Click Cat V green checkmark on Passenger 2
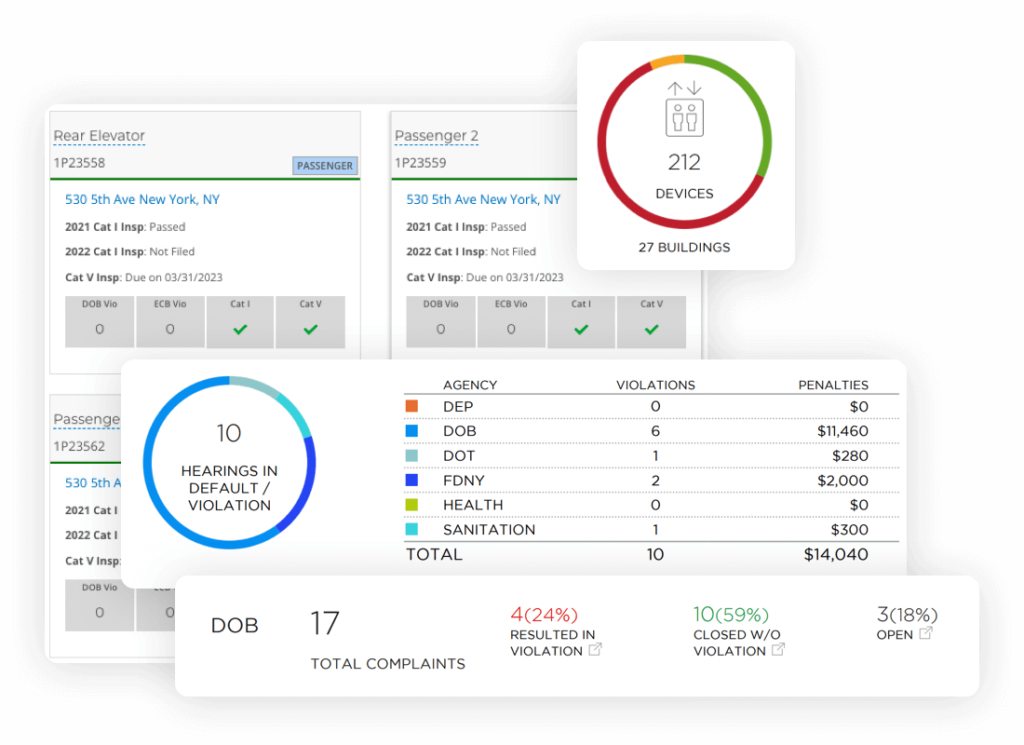Image resolution: width=1024 pixels, height=745 pixels. (x=652, y=329)
